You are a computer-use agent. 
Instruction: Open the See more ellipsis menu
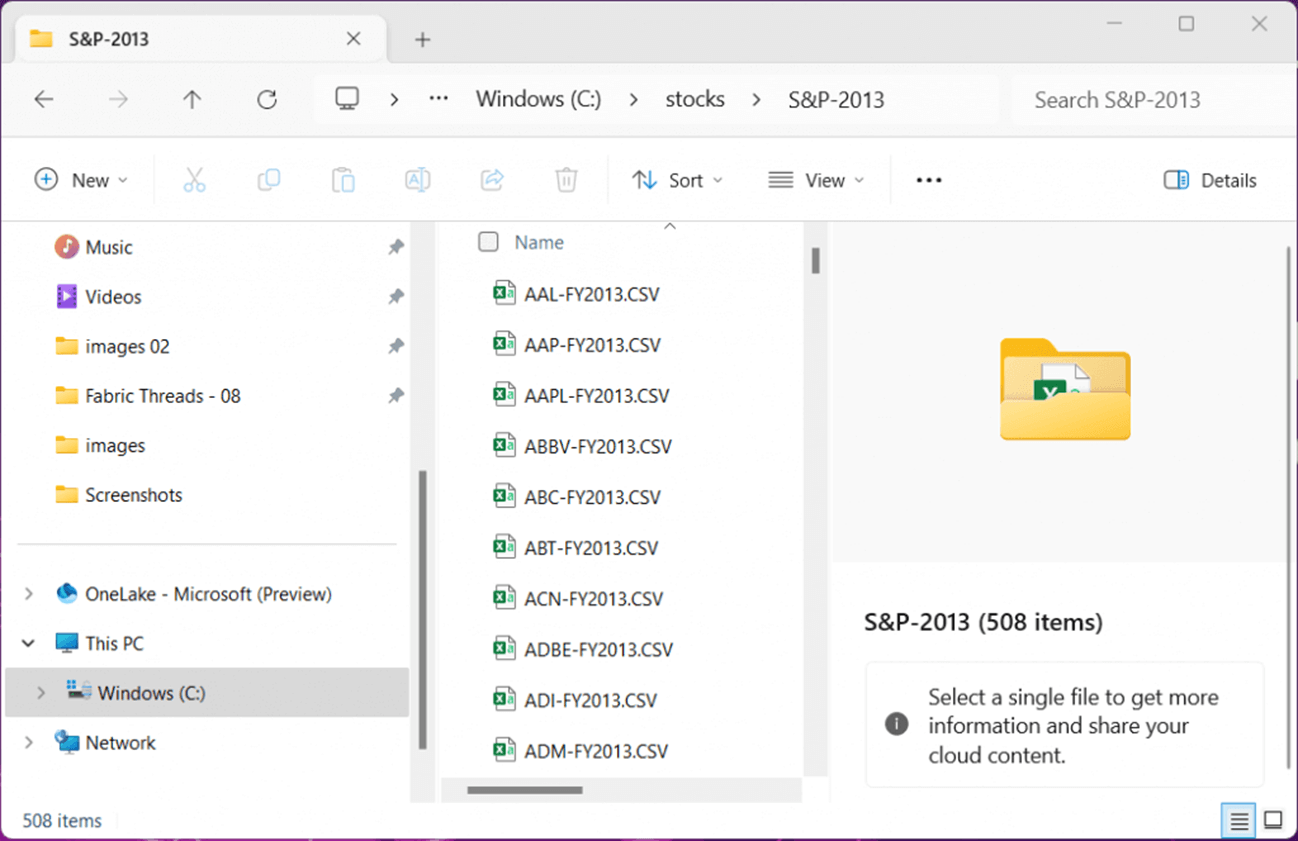point(929,180)
